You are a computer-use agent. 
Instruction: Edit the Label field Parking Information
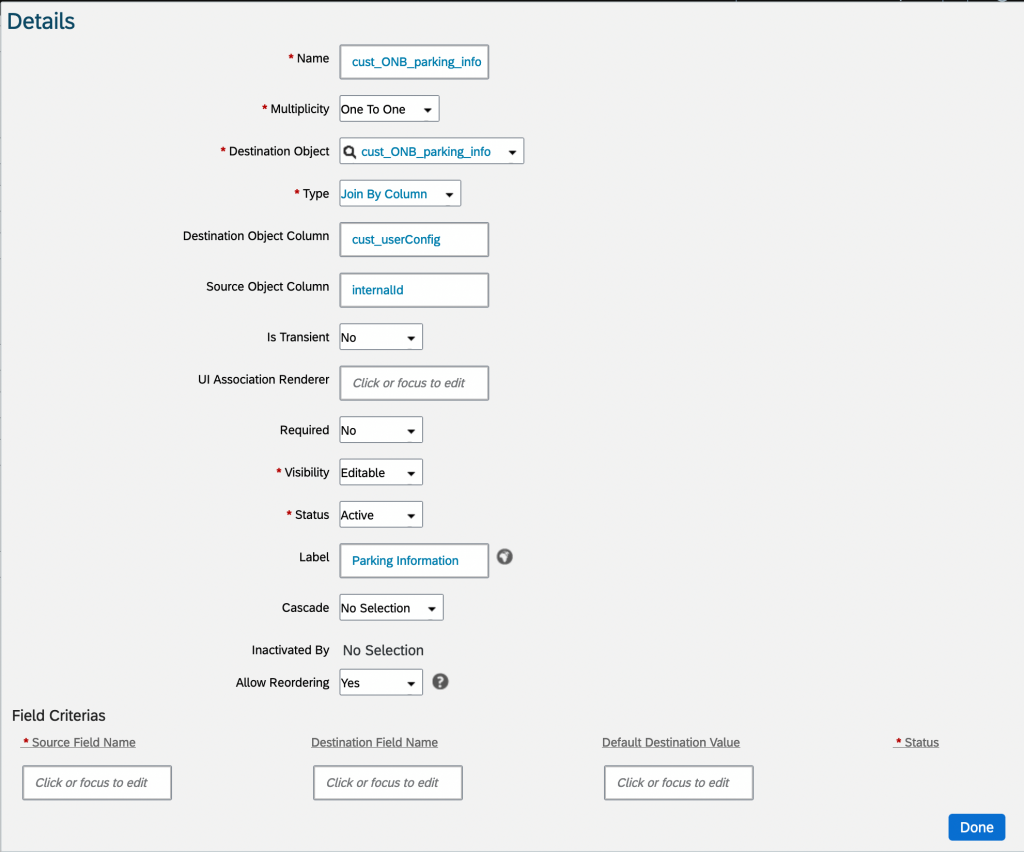tap(414, 561)
